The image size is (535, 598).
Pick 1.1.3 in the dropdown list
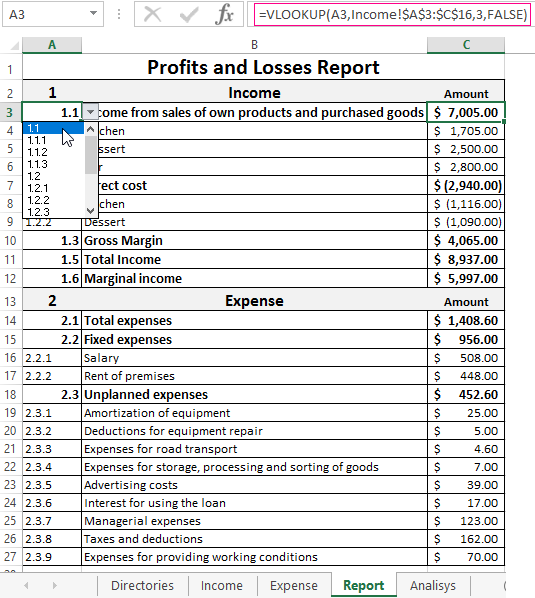coord(53,164)
